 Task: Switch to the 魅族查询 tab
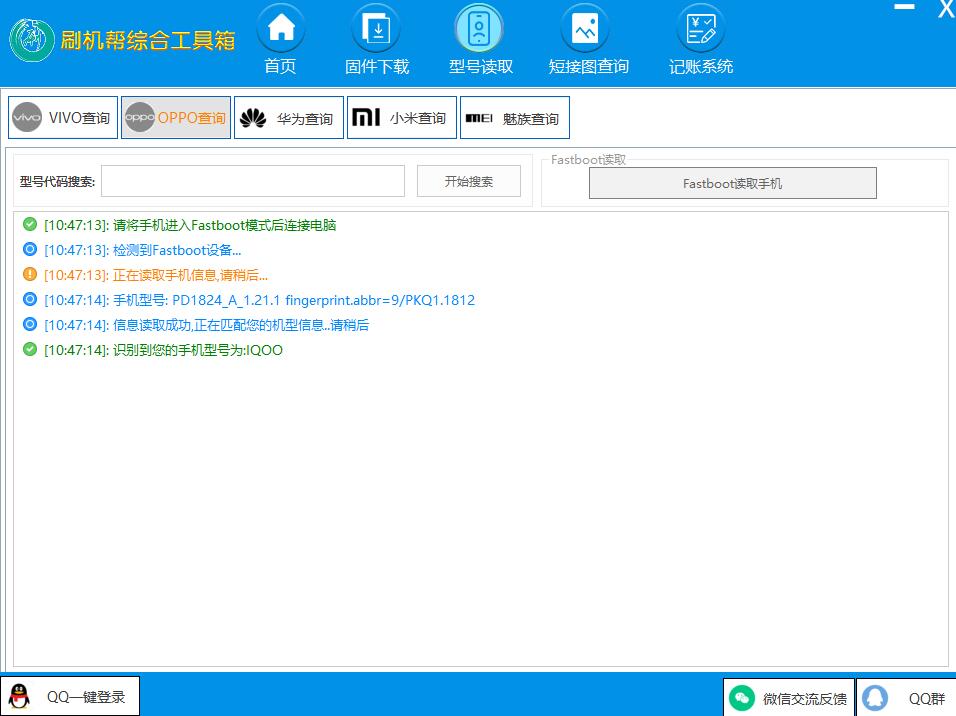pyautogui.click(x=515, y=118)
